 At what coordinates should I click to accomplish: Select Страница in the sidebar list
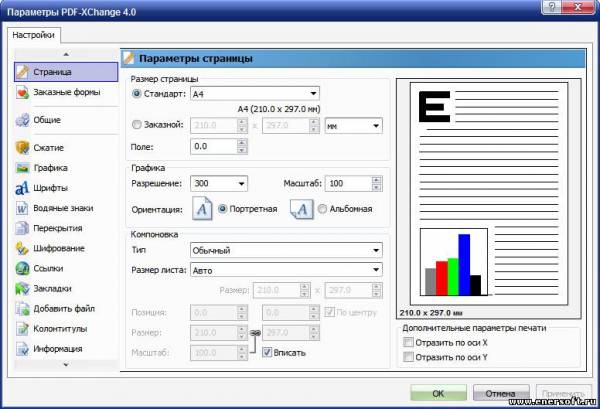(66, 72)
